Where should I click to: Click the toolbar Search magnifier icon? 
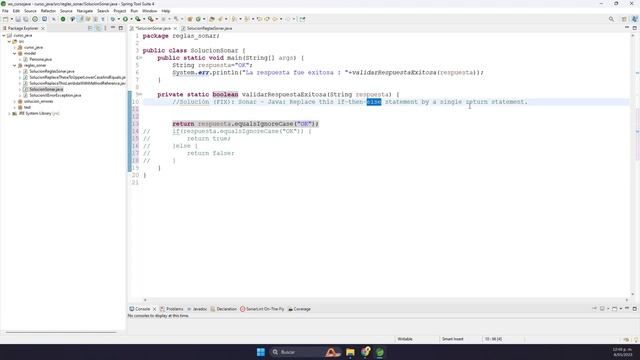click(611, 19)
